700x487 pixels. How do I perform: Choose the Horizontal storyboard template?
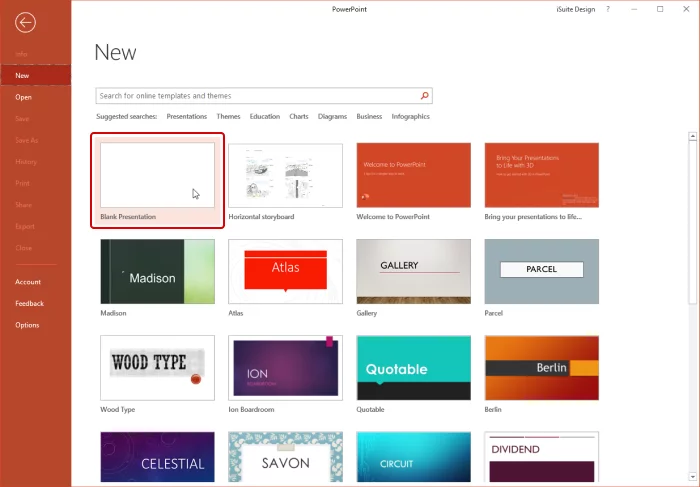point(286,175)
